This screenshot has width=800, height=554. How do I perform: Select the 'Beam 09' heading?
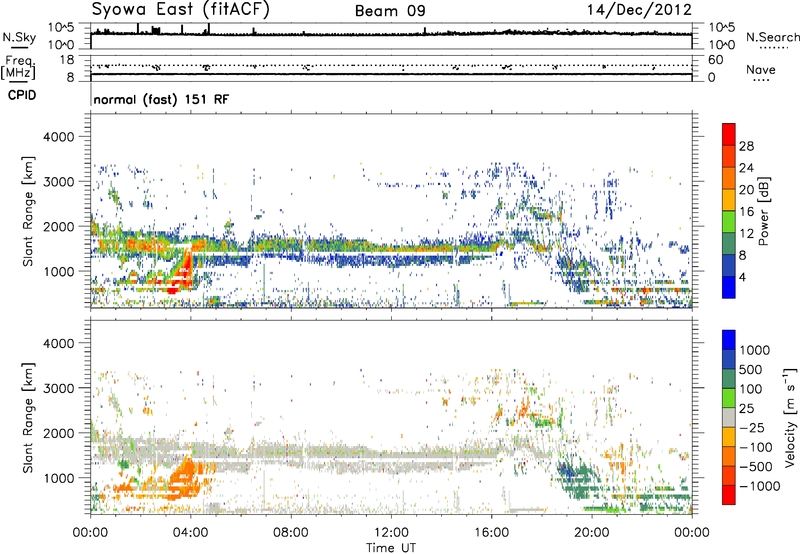tap(390, 11)
